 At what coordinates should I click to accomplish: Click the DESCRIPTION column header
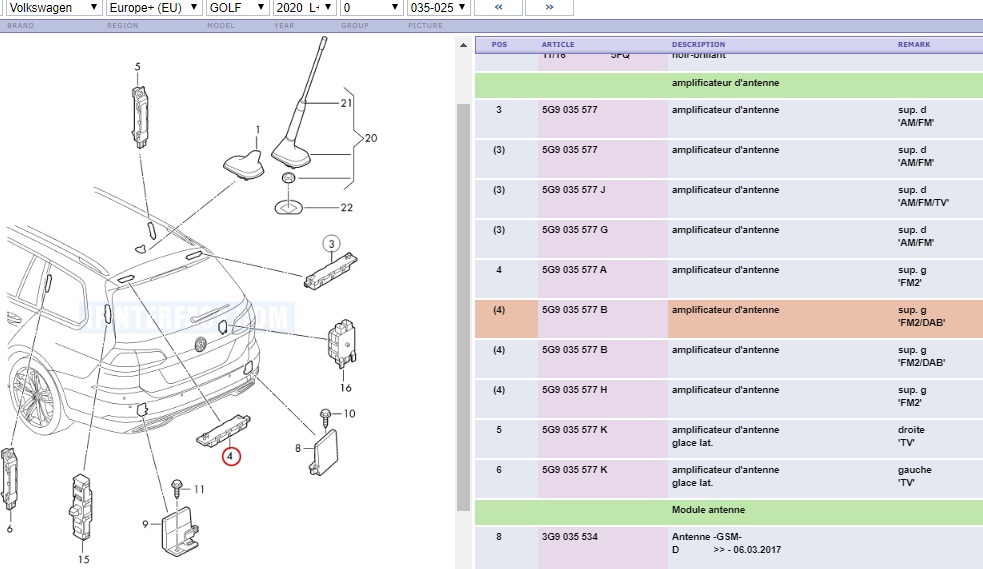[698, 44]
